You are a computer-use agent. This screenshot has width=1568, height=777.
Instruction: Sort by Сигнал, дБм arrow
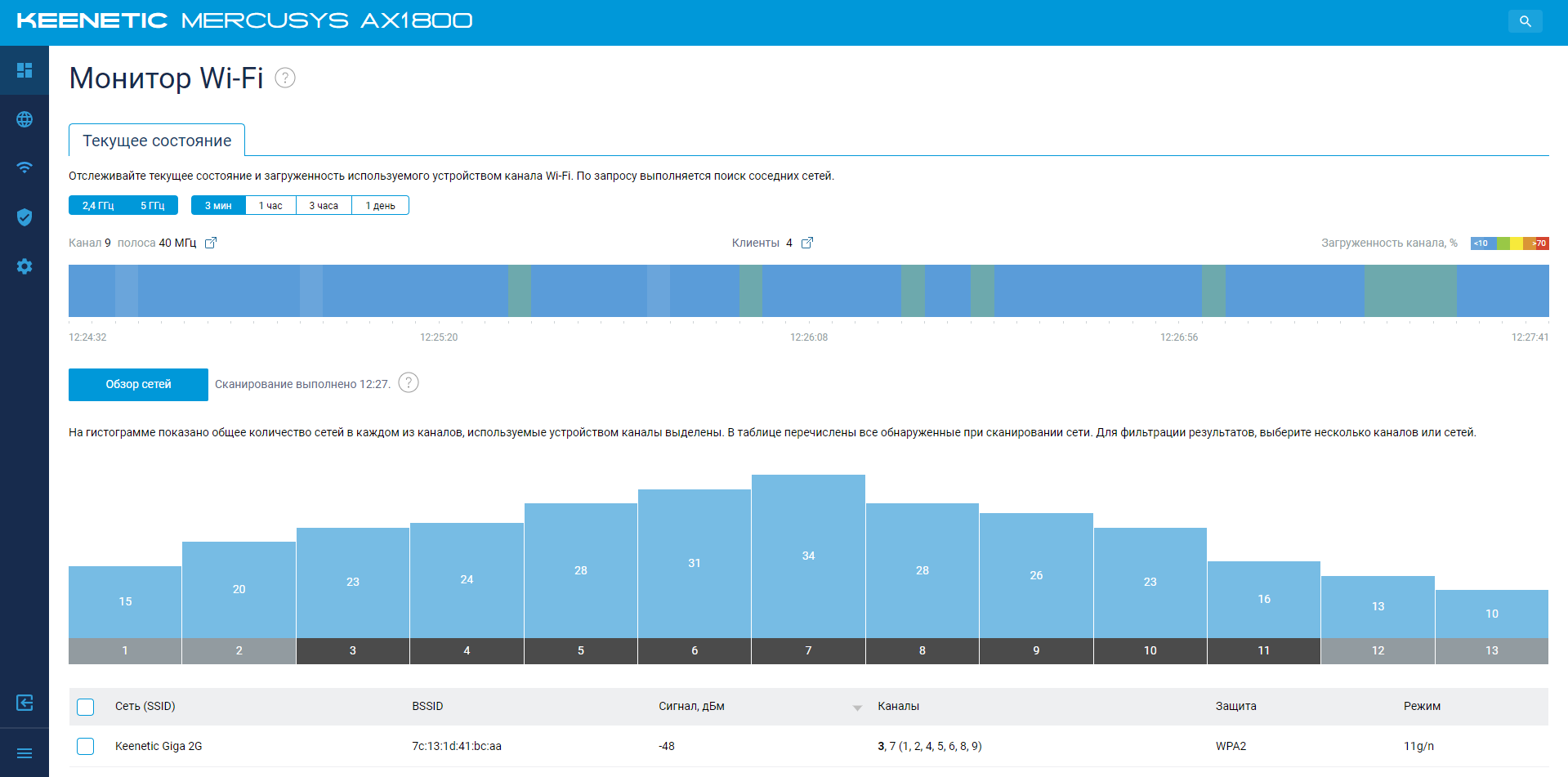click(x=857, y=708)
